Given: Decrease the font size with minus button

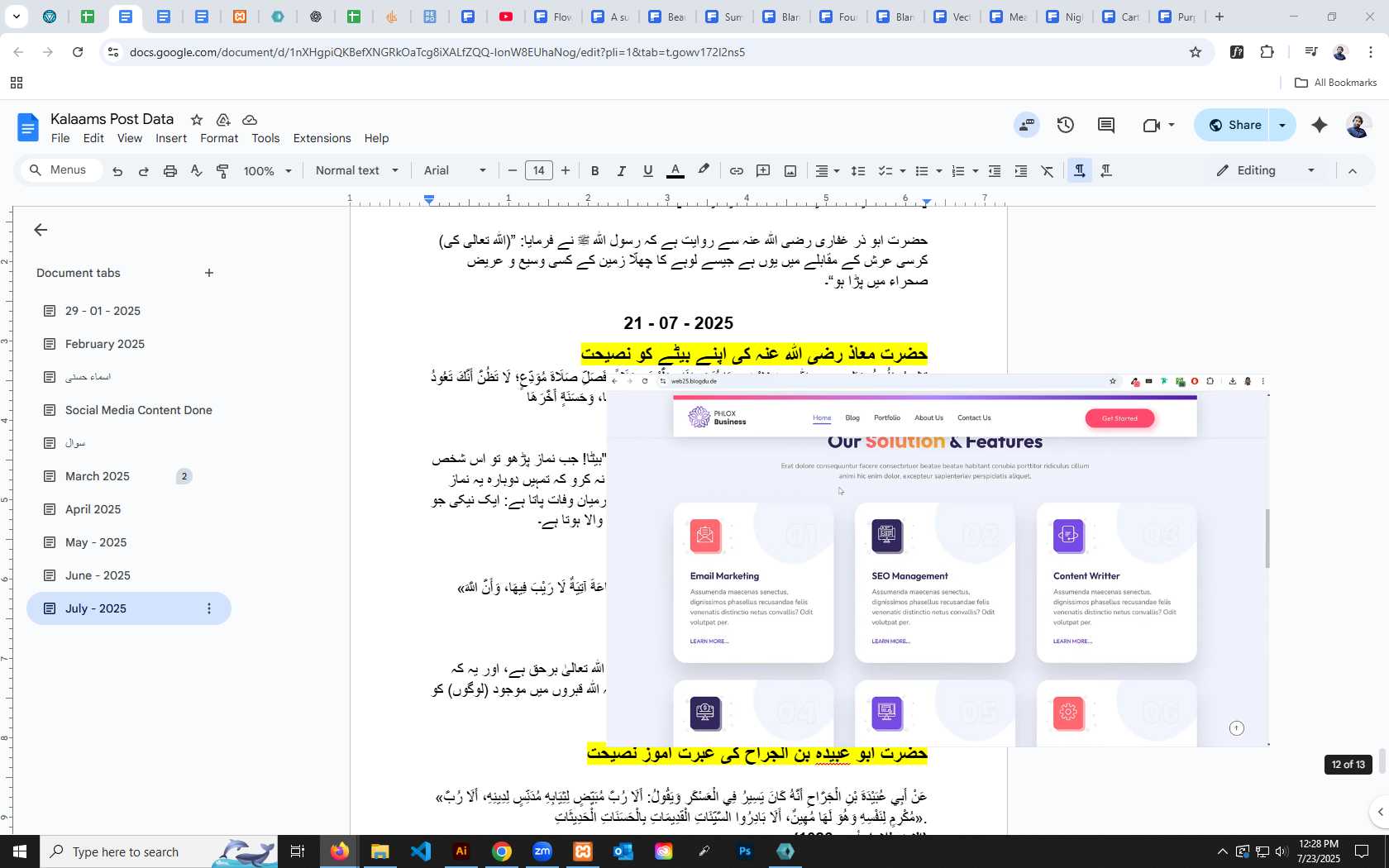Looking at the screenshot, I should tap(513, 171).
